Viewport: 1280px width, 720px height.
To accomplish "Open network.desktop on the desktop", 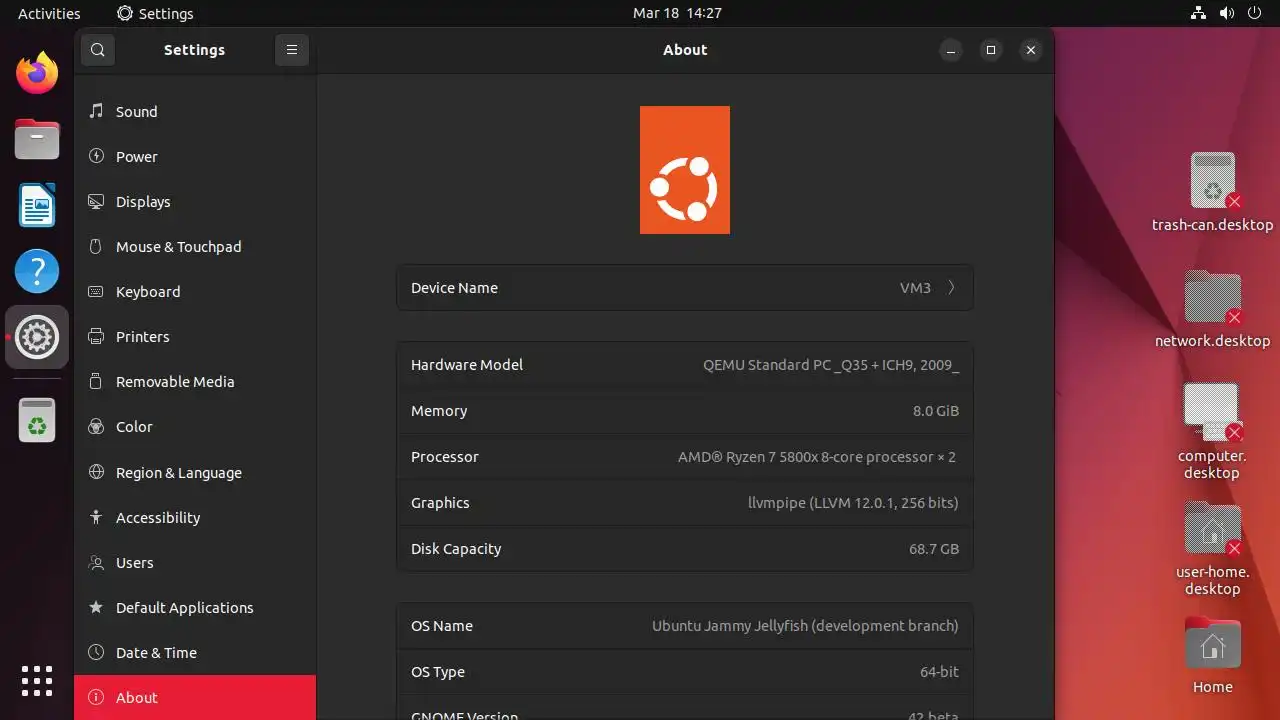I will [1212, 309].
